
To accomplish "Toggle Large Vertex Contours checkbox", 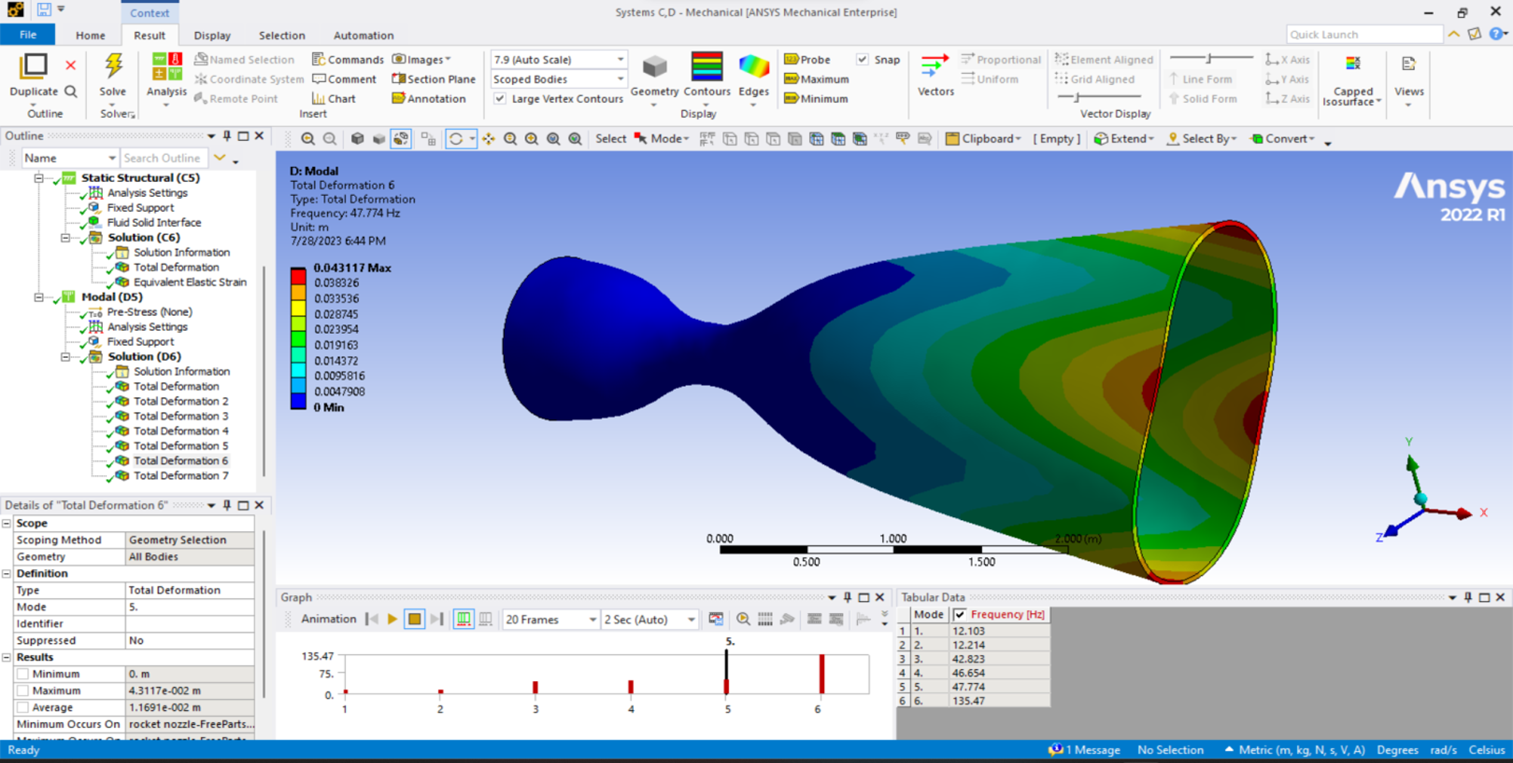I will pyautogui.click(x=500, y=99).
